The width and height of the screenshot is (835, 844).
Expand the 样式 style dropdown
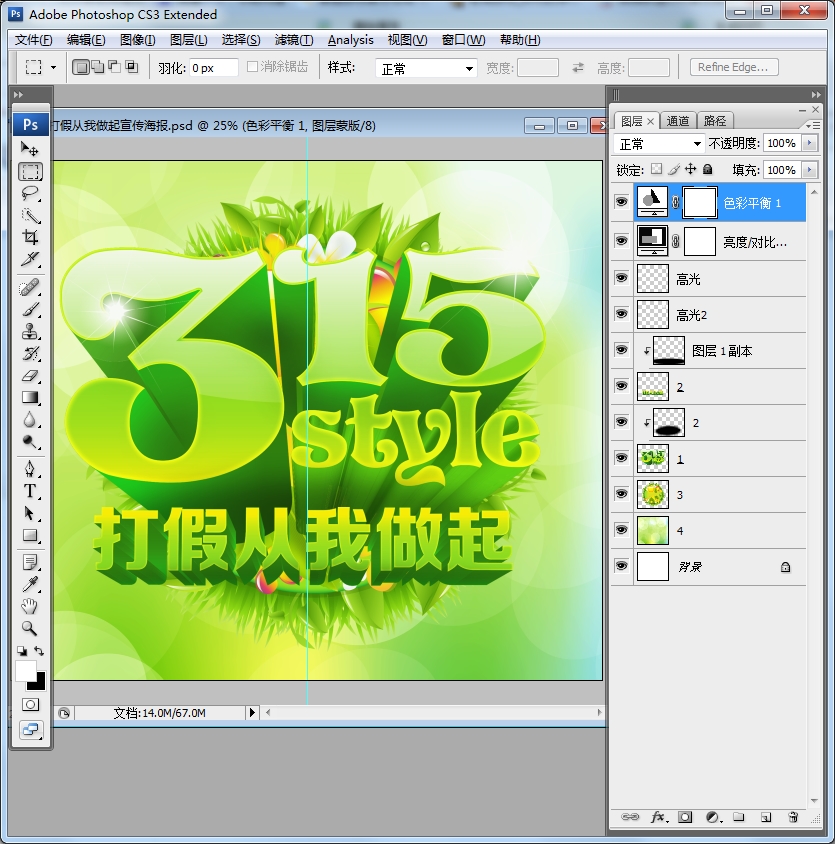coord(427,69)
